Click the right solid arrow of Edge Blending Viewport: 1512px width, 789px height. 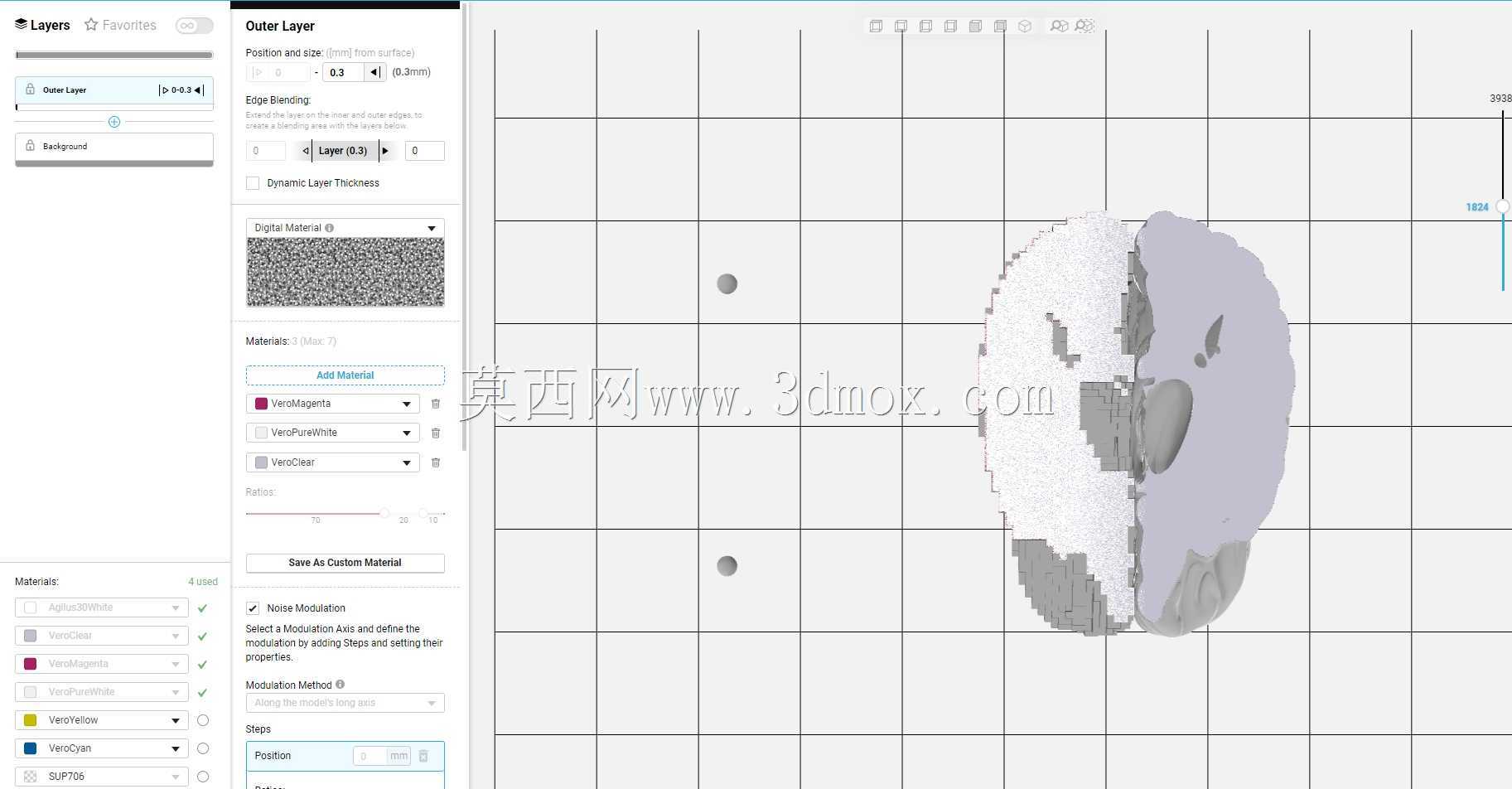[385, 151]
